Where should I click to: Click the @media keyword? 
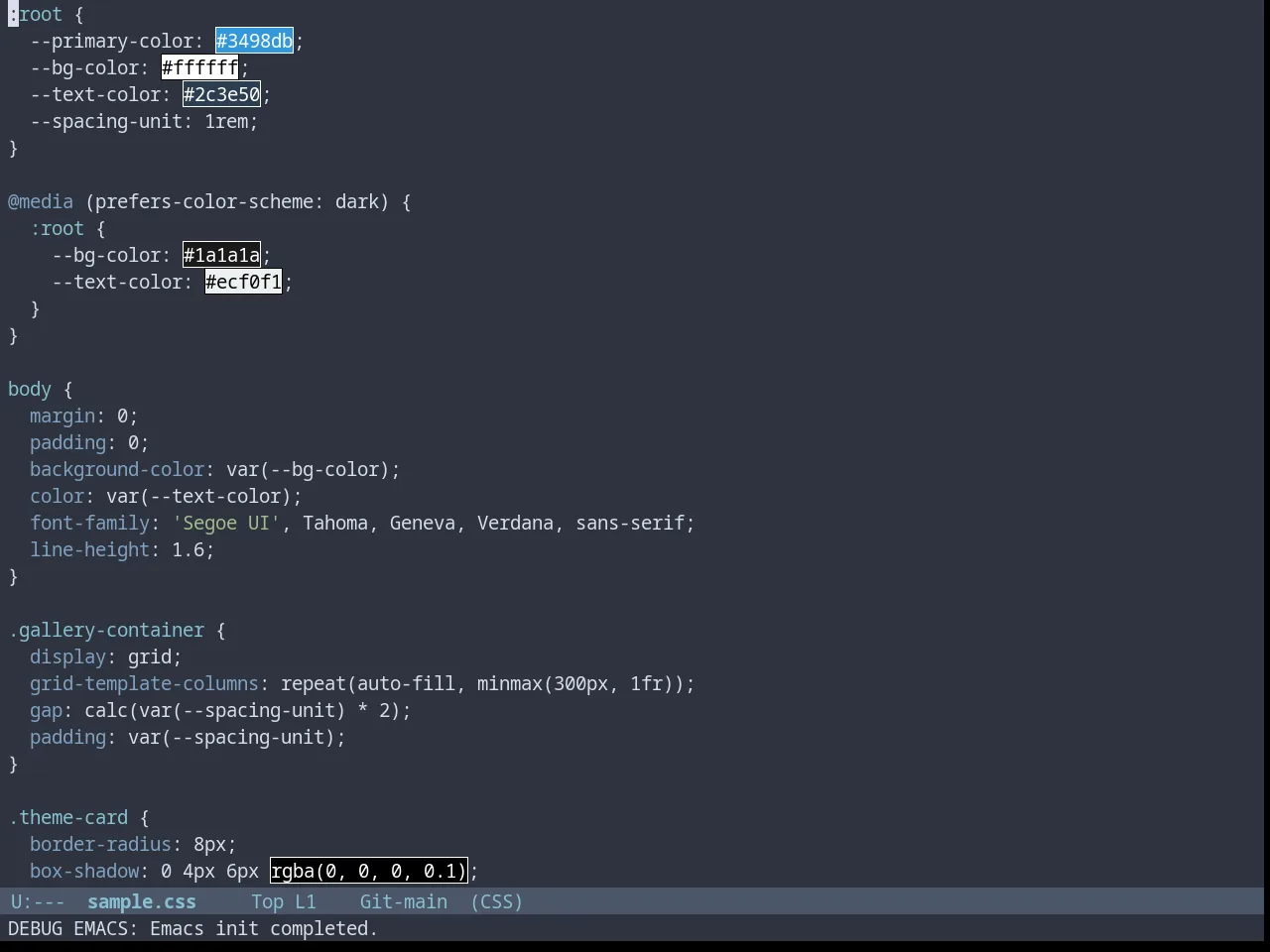(x=41, y=201)
